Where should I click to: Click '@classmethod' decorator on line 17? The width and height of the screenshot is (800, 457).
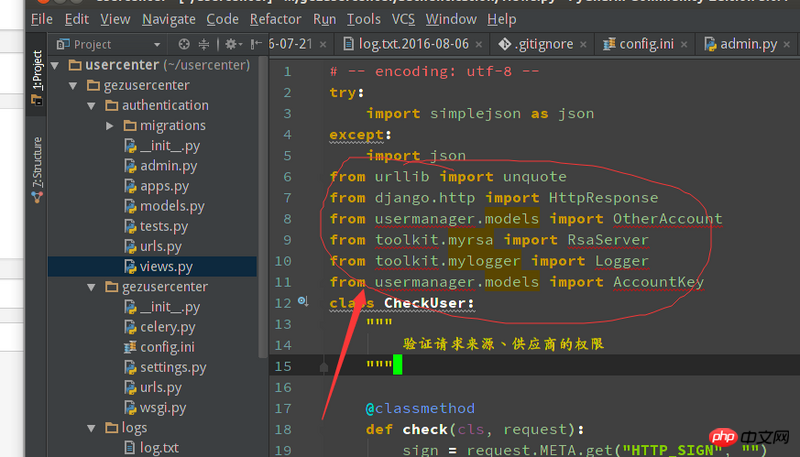click(420, 409)
